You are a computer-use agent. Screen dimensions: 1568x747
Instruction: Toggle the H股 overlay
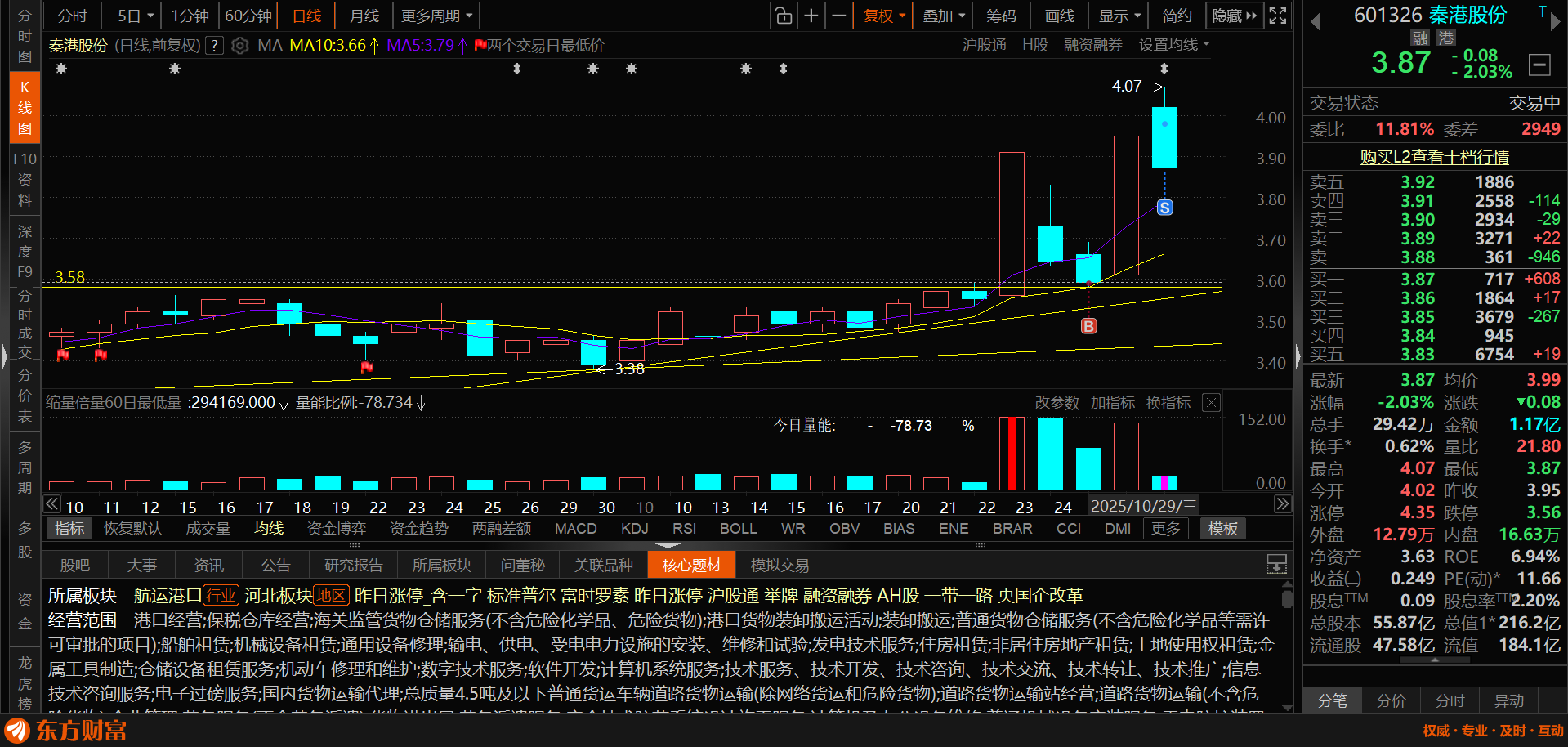click(x=1035, y=46)
